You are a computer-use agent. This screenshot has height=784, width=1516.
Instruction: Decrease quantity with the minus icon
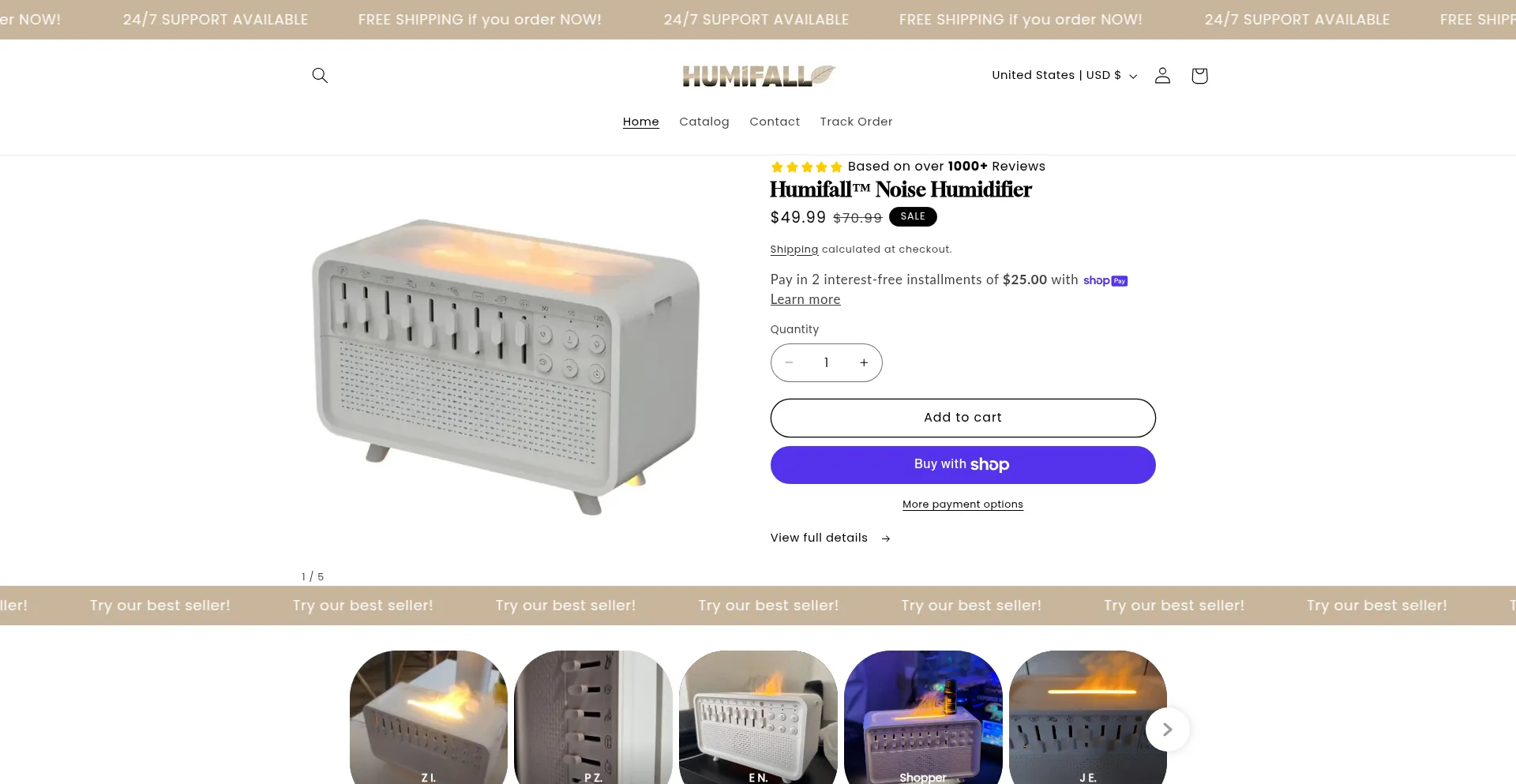coord(789,362)
